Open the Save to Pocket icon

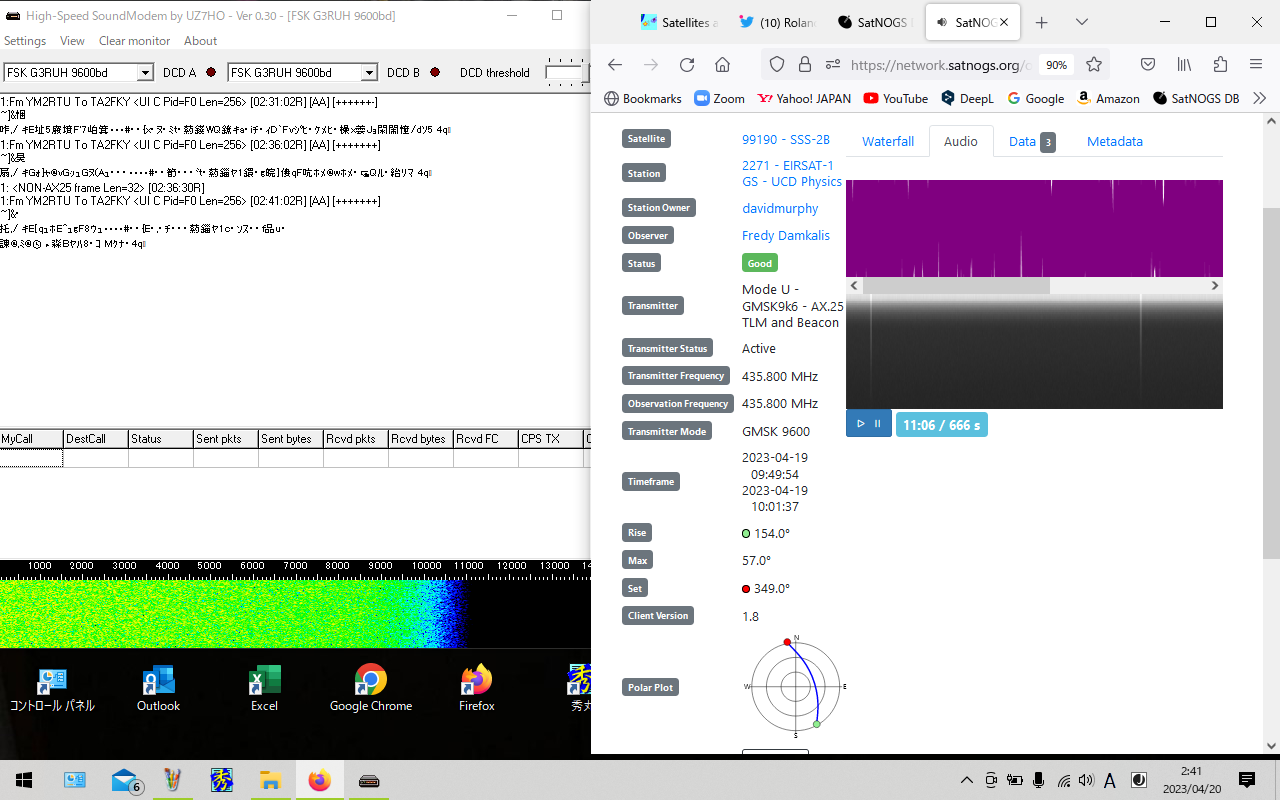[x=1148, y=65]
